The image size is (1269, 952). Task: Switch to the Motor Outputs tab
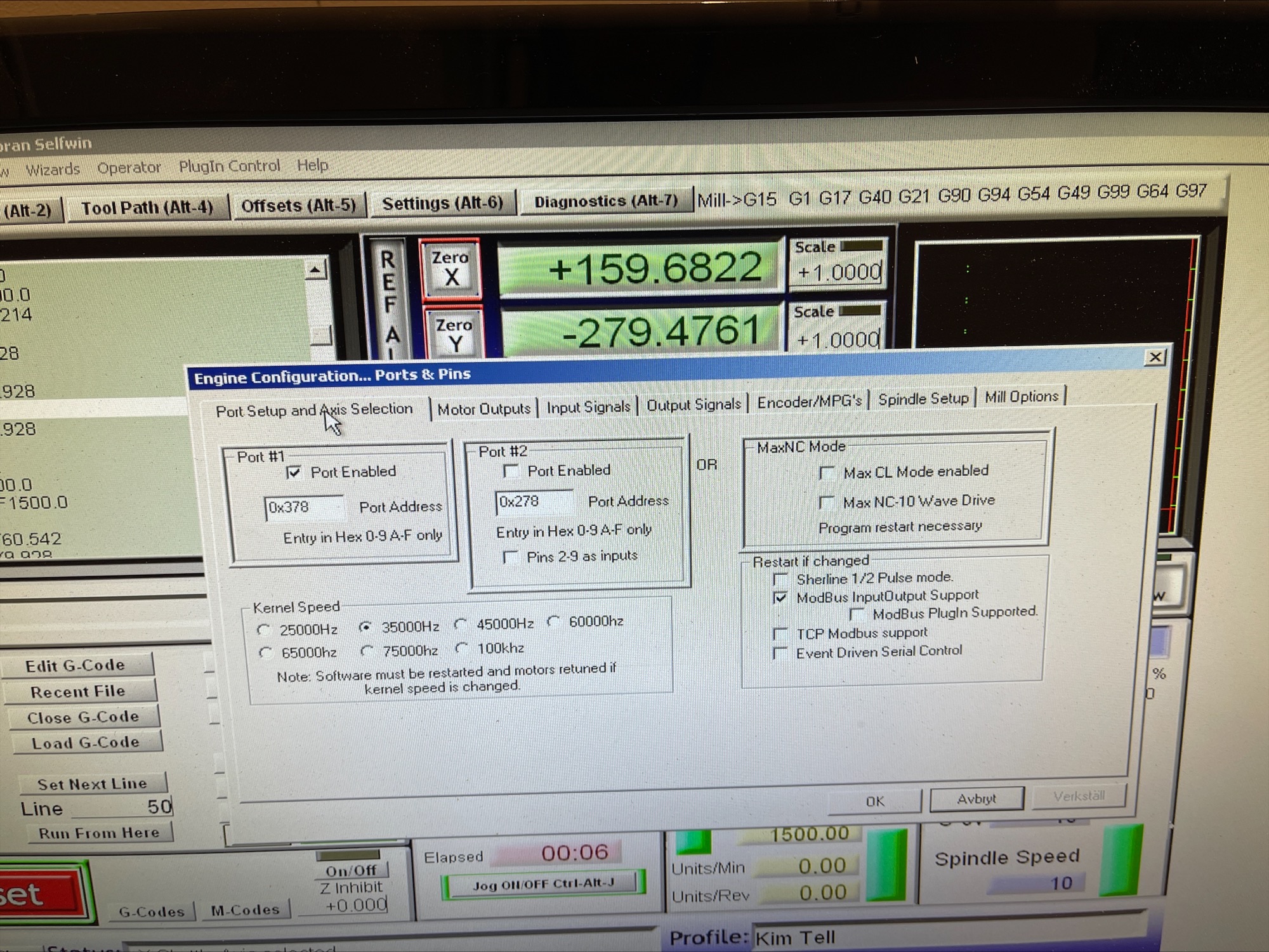pyautogui.click(x=483, y=409)
